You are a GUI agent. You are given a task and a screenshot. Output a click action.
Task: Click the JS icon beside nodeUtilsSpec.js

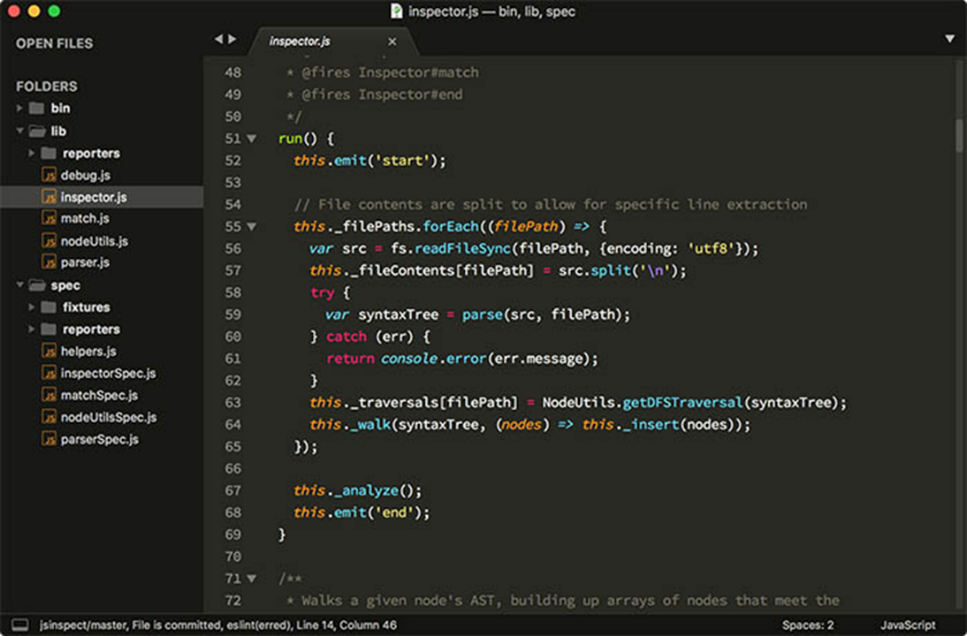point(49,417)
